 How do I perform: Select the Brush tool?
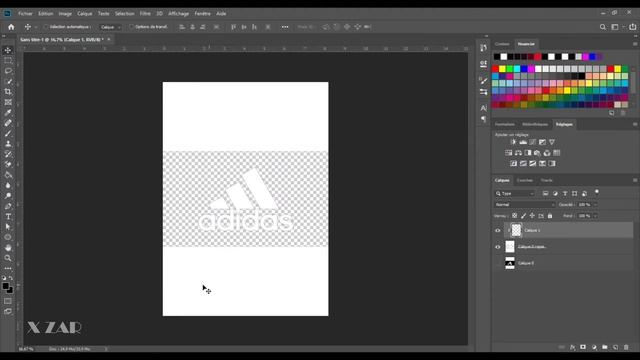point(8,133)
